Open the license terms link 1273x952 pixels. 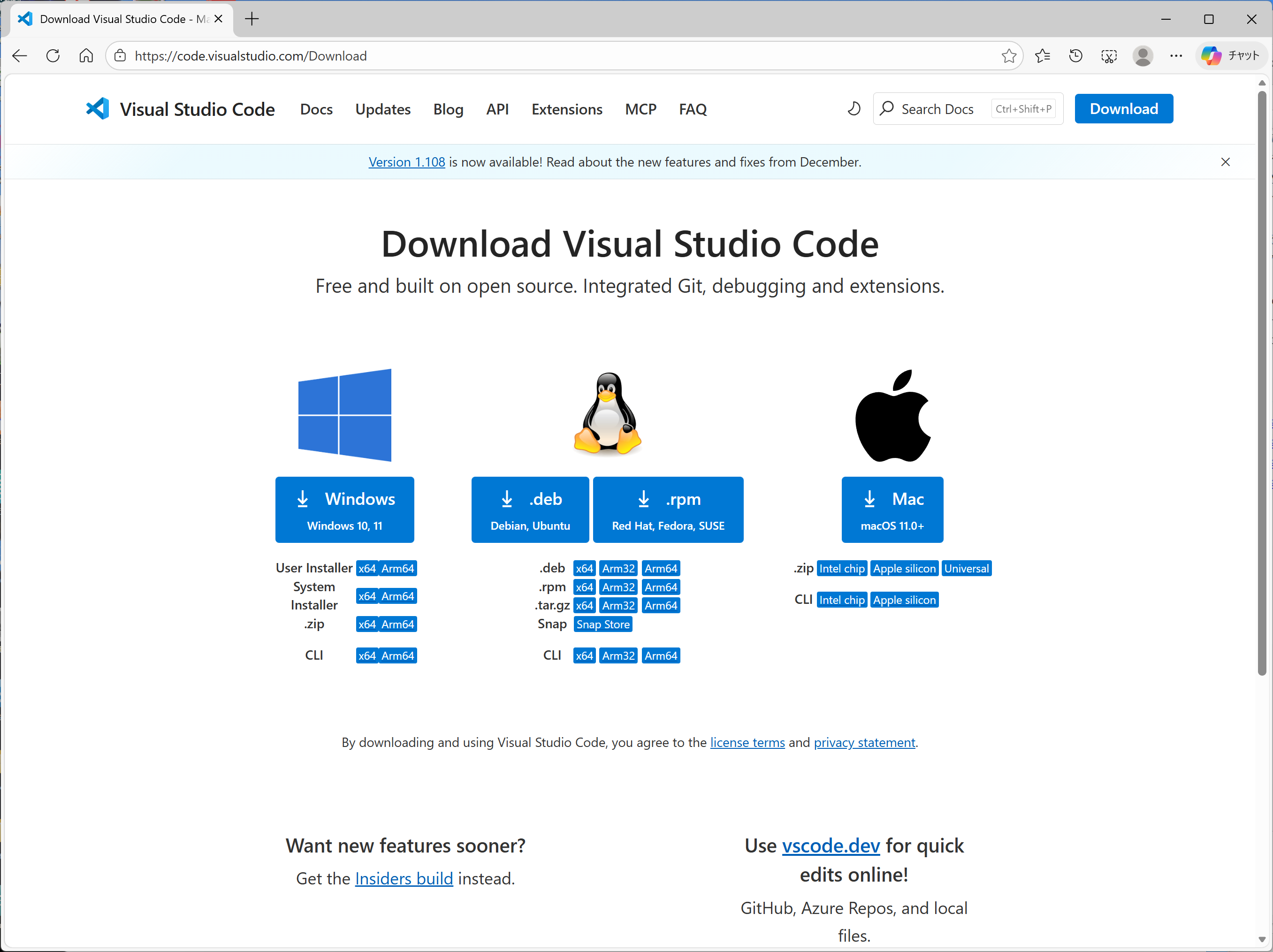coord(747,742)
